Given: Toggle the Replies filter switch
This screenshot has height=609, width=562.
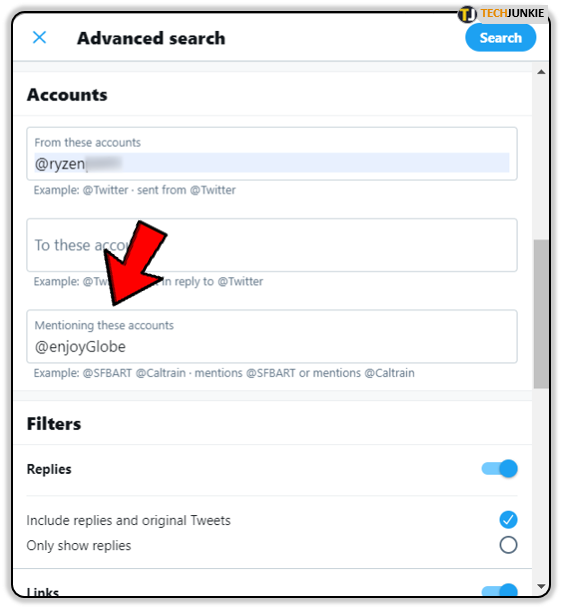Looking at the screenshot, I should [499, 468].
